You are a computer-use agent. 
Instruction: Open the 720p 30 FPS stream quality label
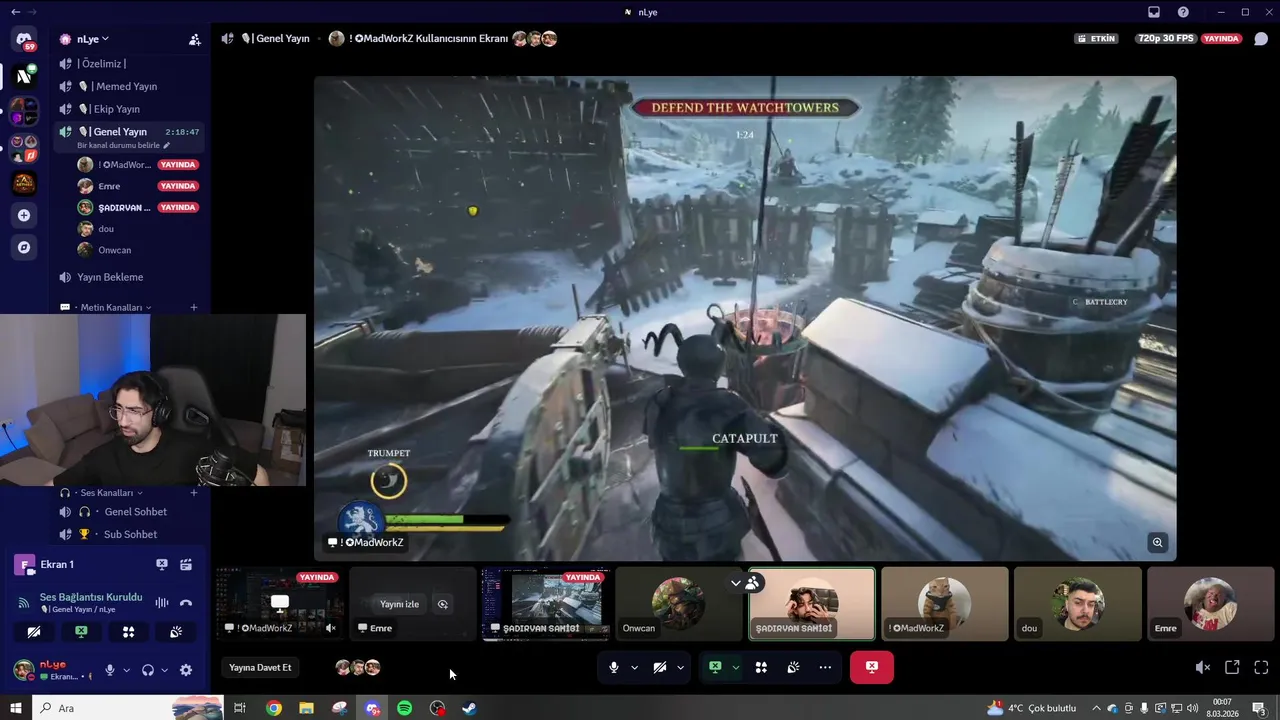pos(1166,39)
